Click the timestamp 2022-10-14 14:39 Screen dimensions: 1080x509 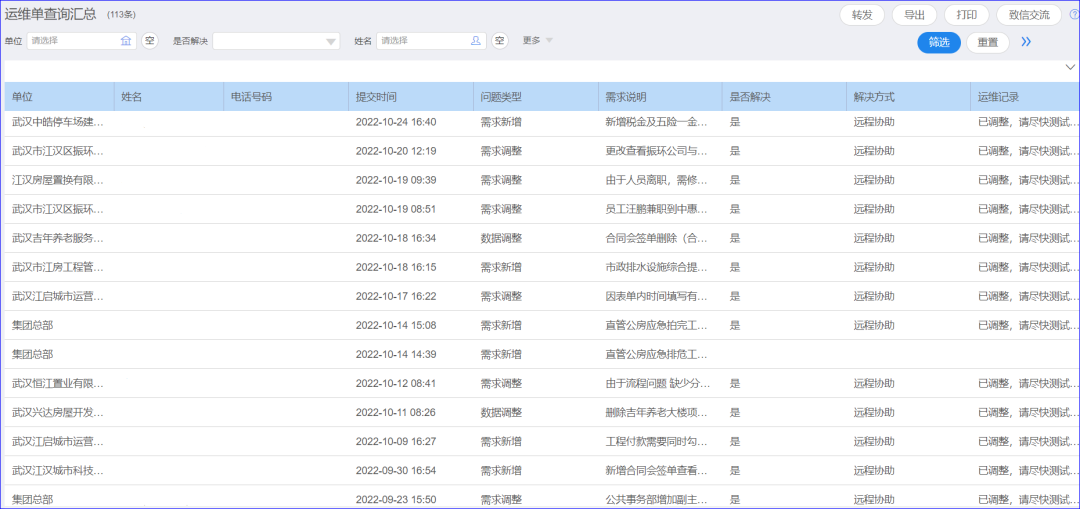point(396,354)
